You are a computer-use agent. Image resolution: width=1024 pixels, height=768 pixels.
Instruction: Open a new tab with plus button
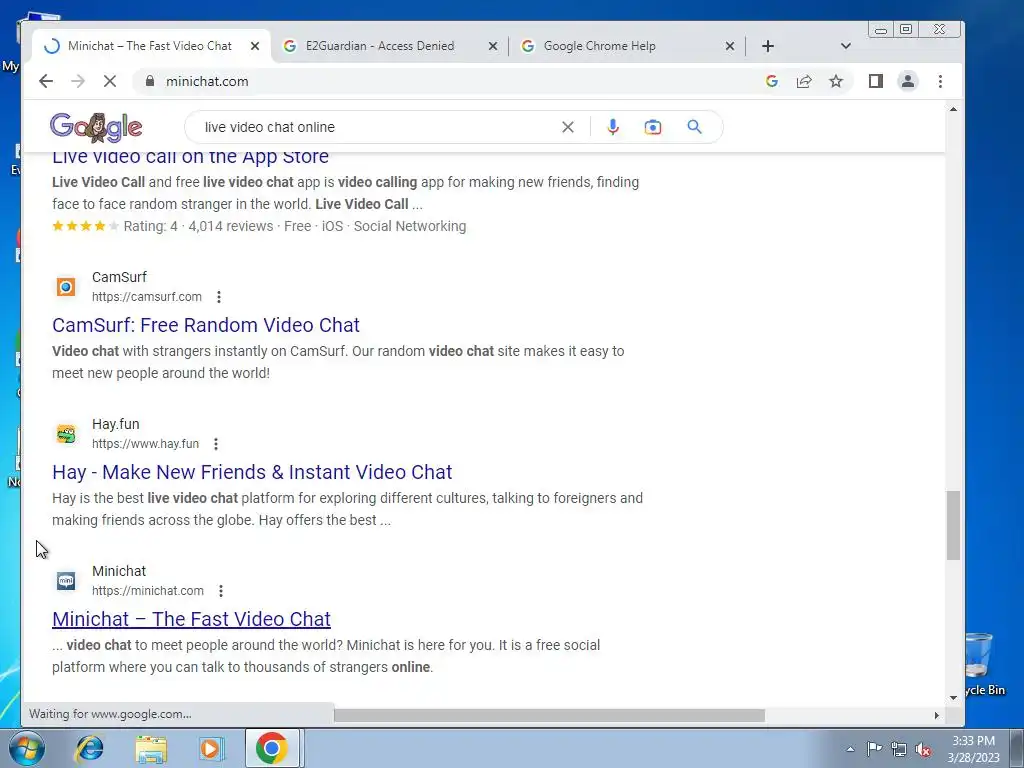coord(768,46)
